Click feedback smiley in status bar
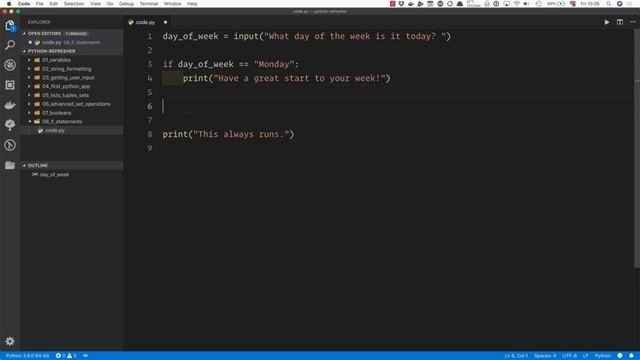The height and width of the screenshot is (360, 640). click(620, 356)
